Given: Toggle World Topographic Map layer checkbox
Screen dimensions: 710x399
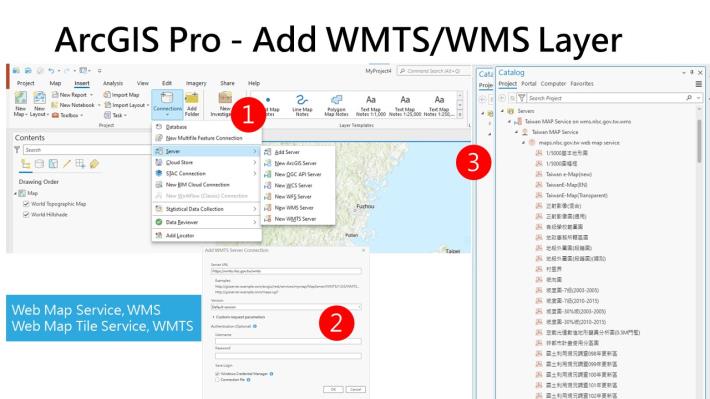Looking at the screenshot, I should (x=26, y=204).
